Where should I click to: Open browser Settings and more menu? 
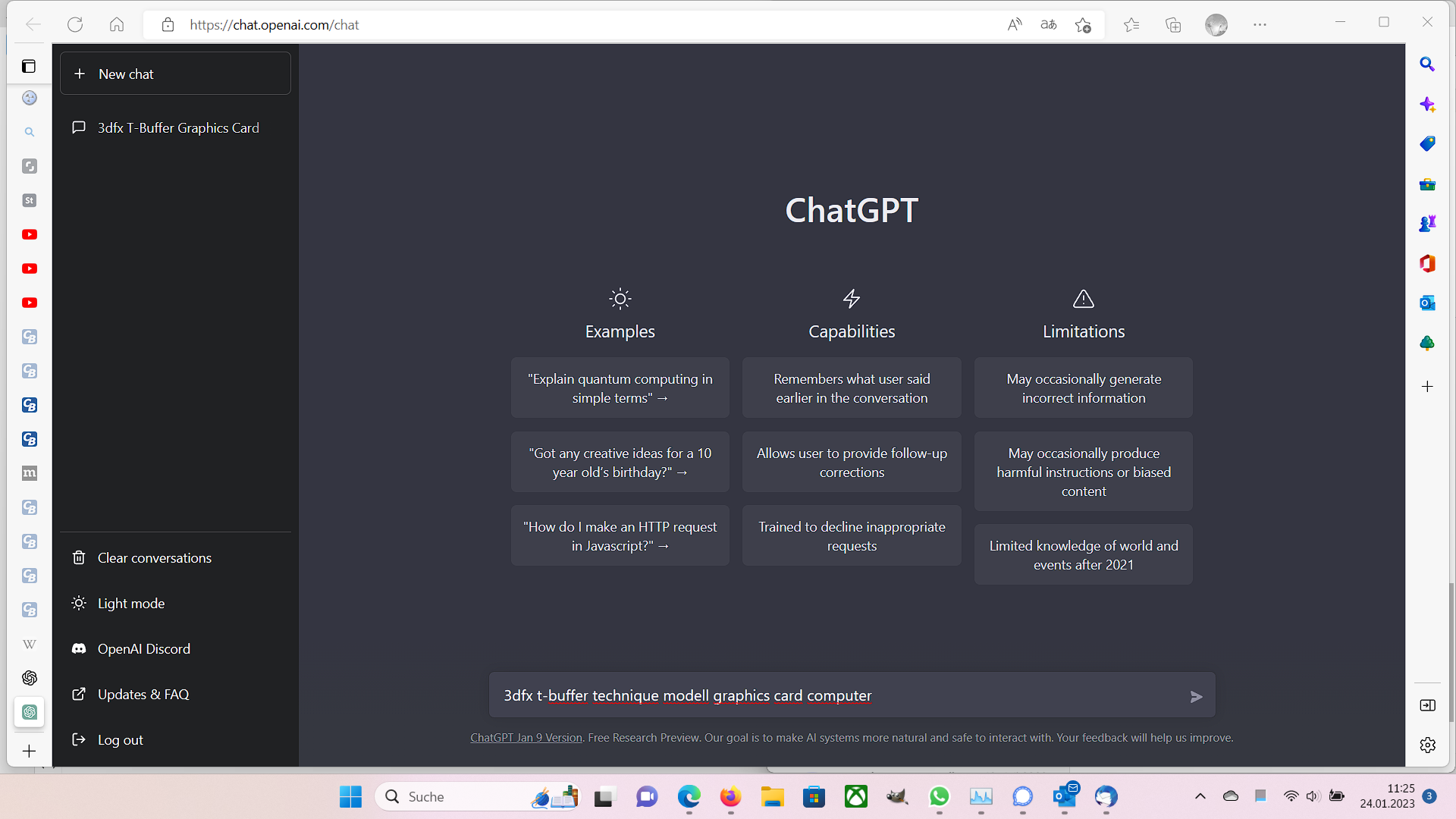(1260, 25)
